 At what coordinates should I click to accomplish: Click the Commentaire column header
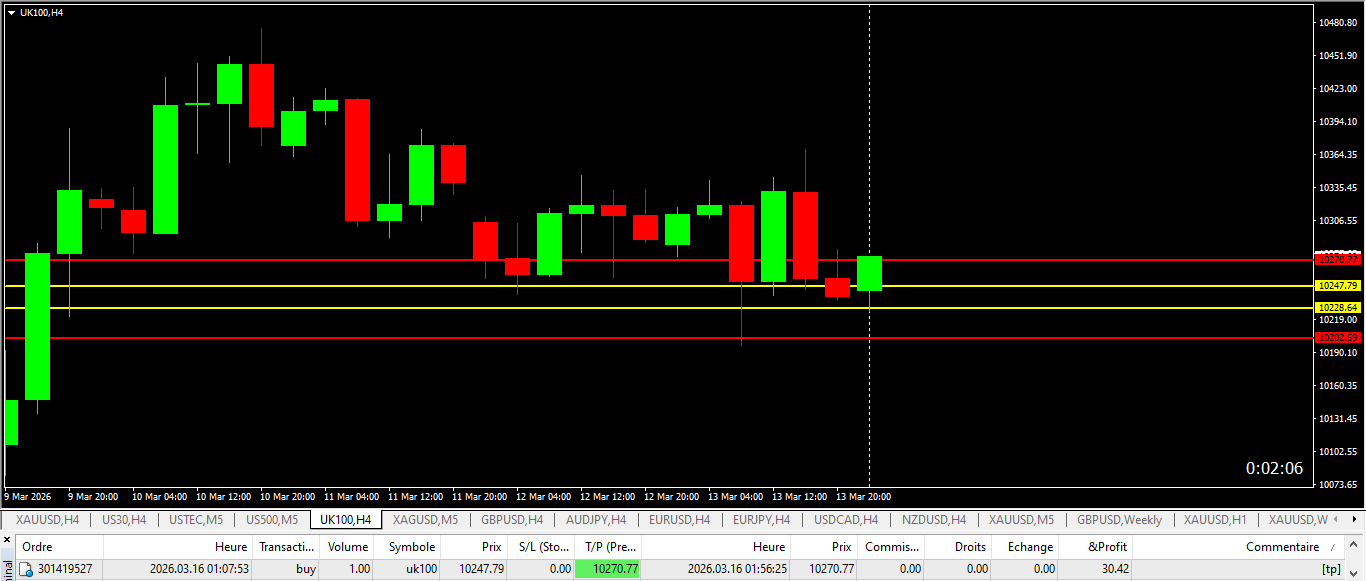(1281, 547)
